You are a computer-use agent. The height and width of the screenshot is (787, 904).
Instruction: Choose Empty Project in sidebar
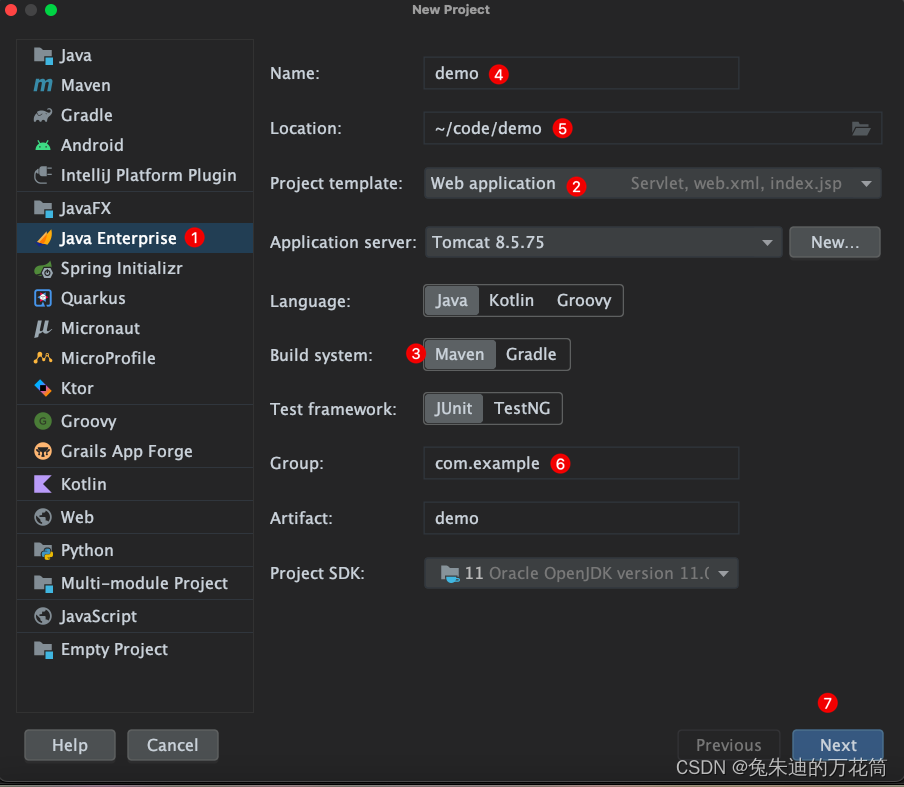coord(135,650)
